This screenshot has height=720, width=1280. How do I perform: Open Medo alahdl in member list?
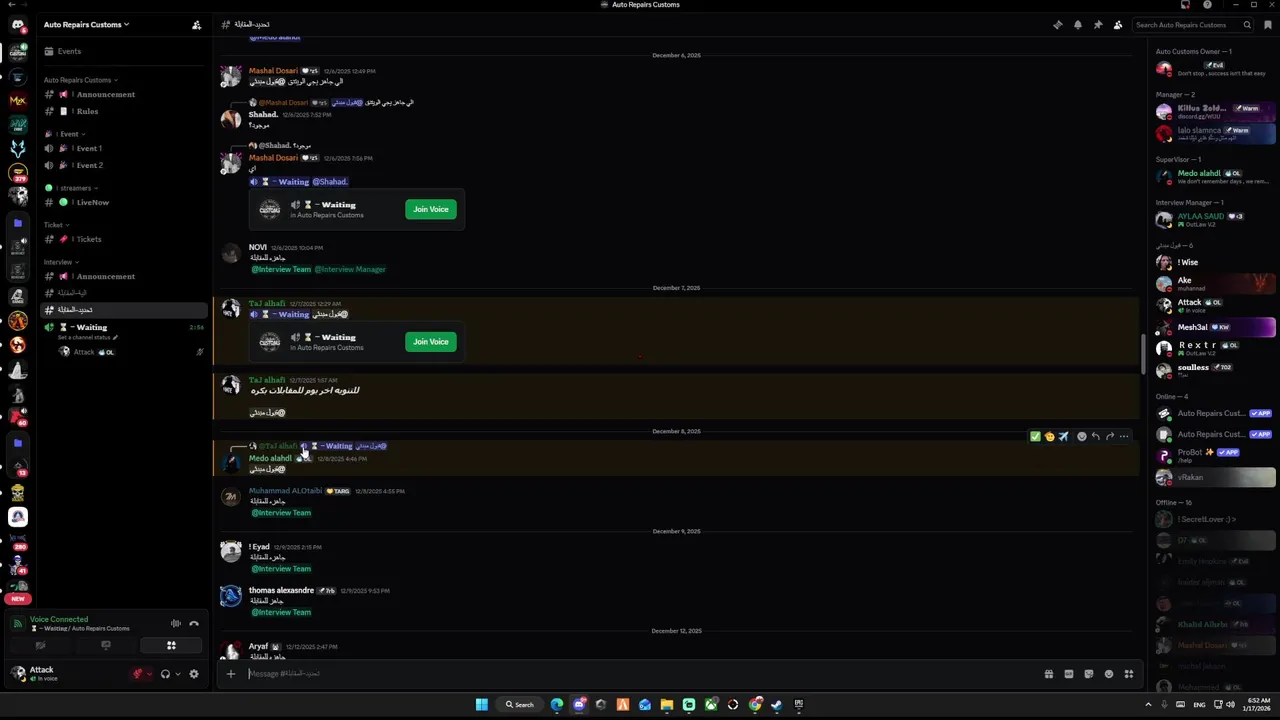(x=1215, y=177)
